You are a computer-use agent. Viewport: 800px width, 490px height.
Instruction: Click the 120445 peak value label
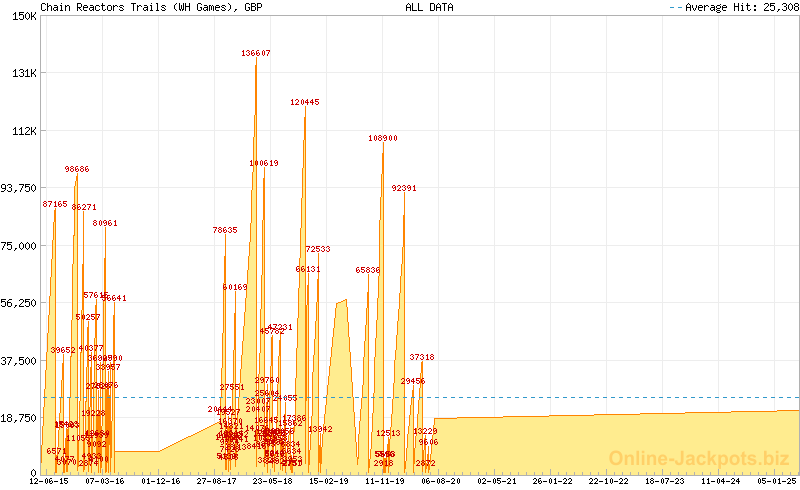click(305, 102)
